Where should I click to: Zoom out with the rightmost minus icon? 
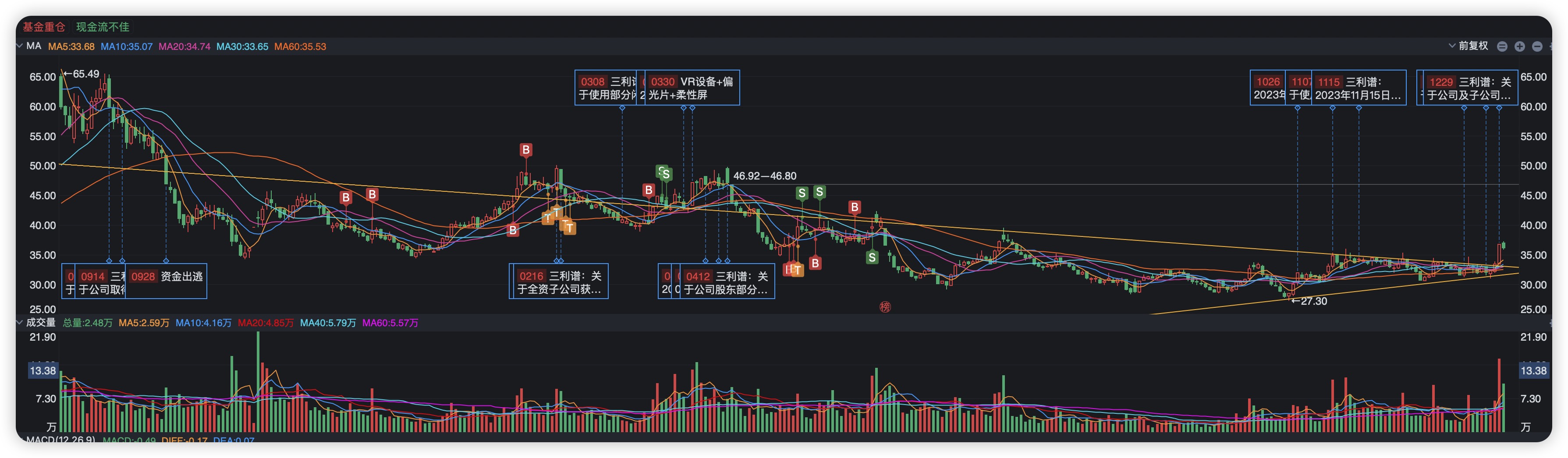point(1537,46)
